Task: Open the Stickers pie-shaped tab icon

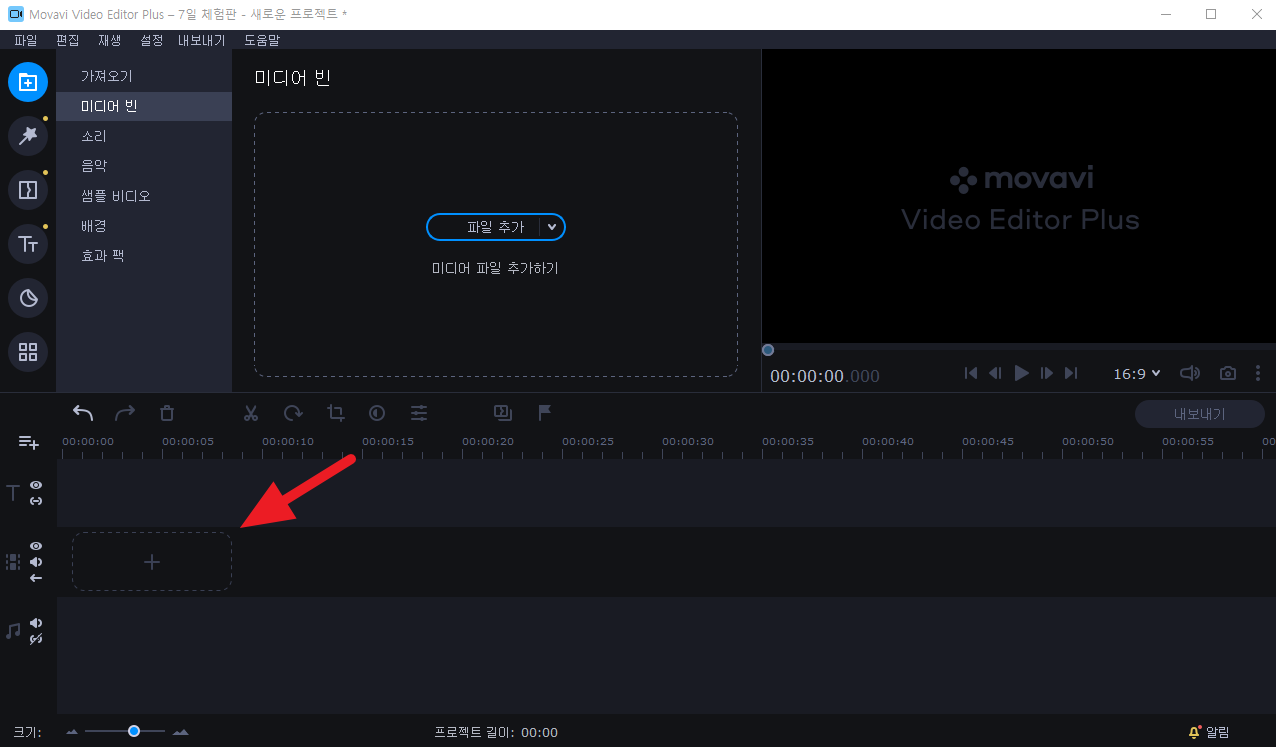Action: 28,298
